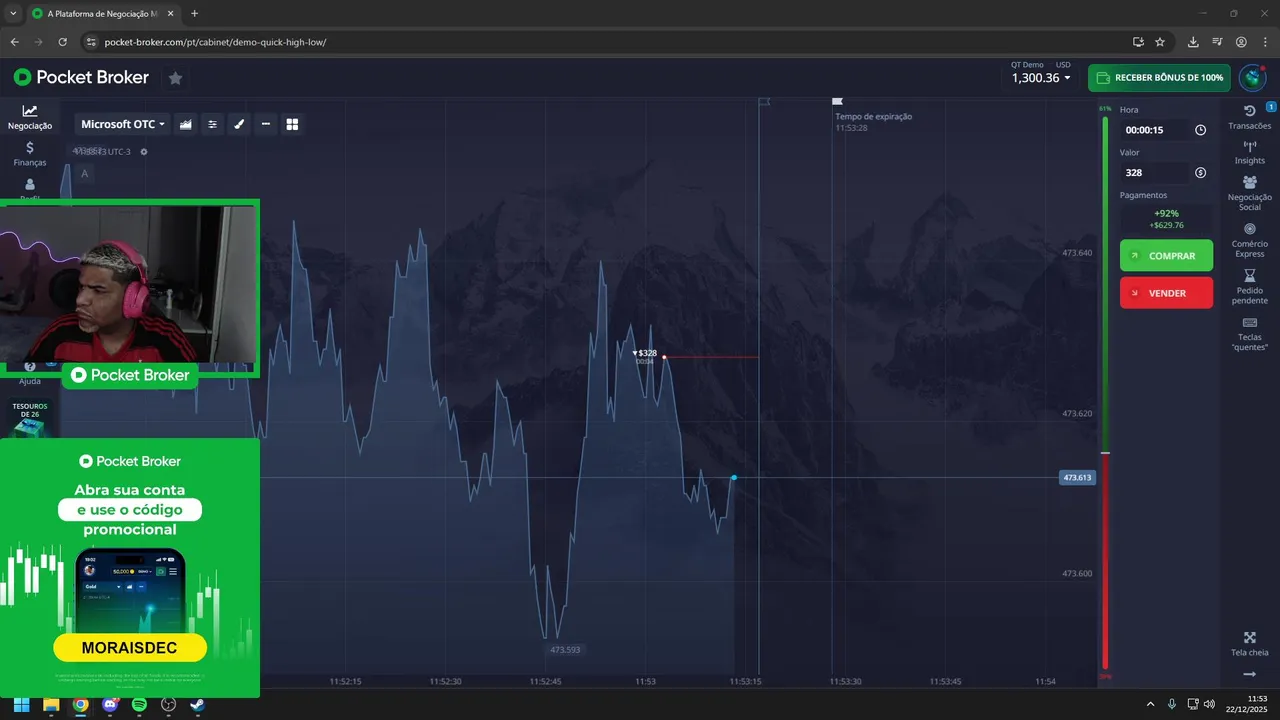
Task: Open chart type settings
Action: (186, 124)
